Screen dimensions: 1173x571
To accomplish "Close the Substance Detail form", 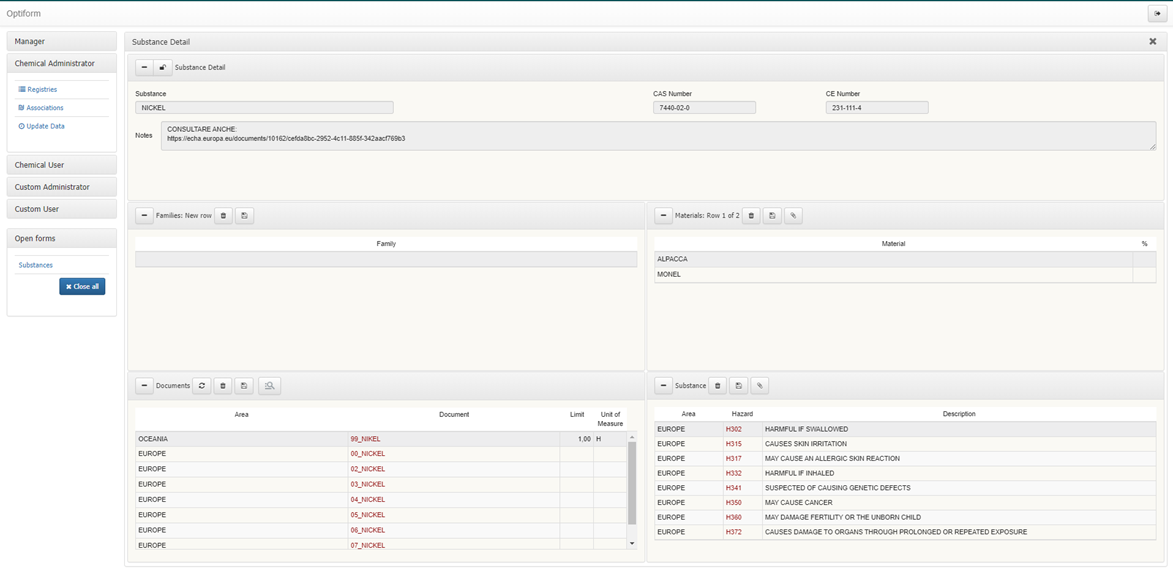I will click(x=1152, y=42).
